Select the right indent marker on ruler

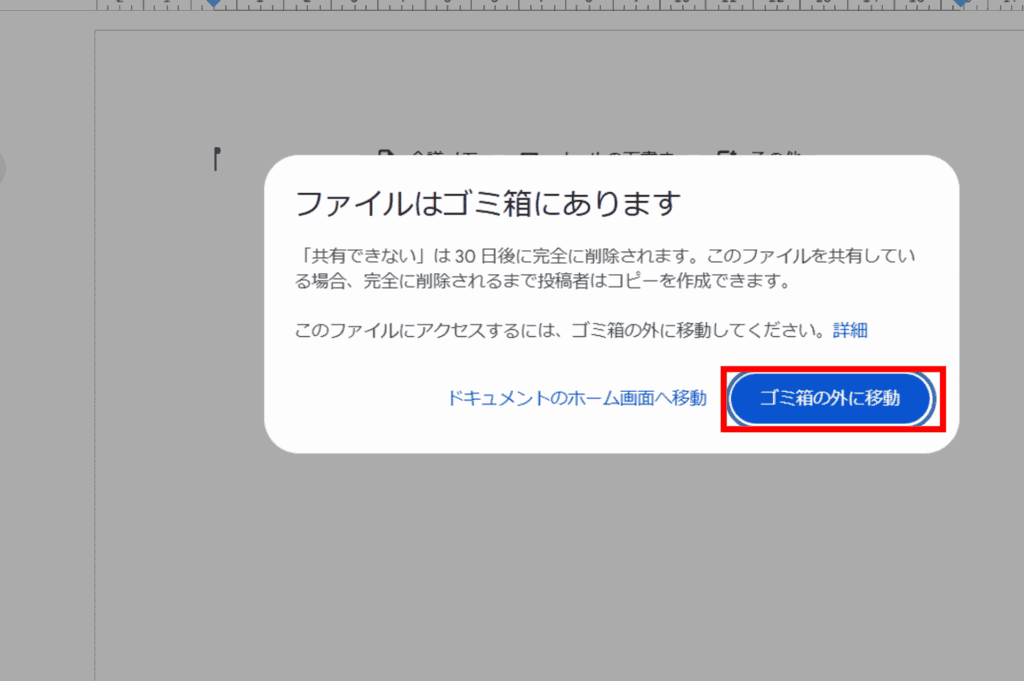[x=961, y=4]
